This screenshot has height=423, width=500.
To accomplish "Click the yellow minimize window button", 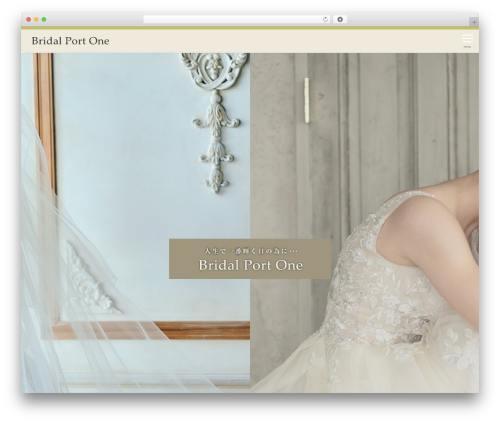I will (36, 20).
